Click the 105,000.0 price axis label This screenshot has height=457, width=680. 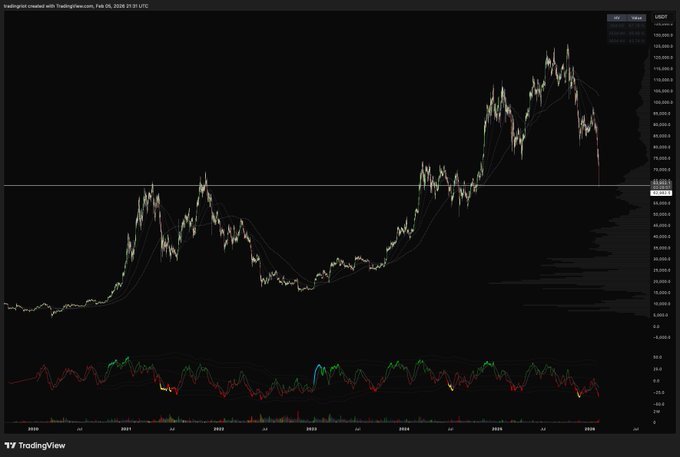(664, 91)
